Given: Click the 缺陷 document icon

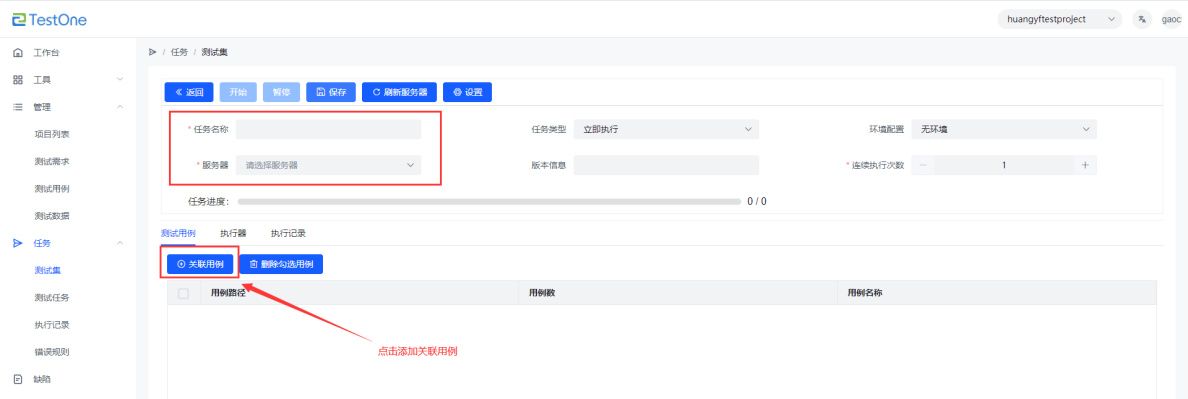Looking at the screenshot, I should point(18,379).
